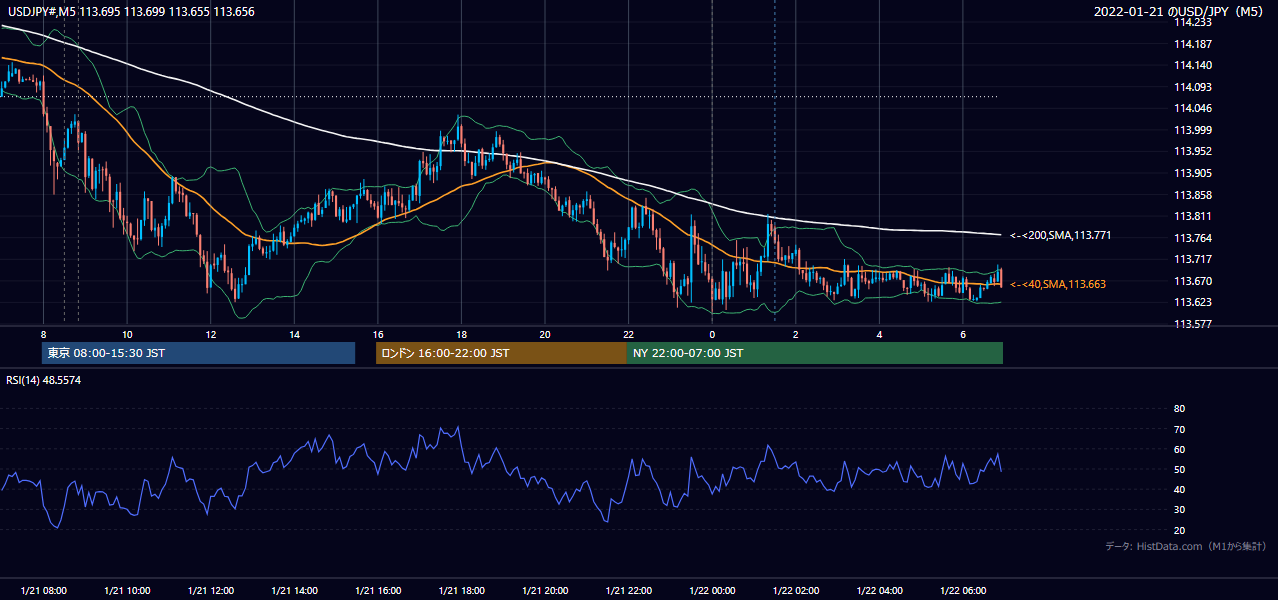Click the price axis value 113.670
The image size is (1278, 600).
(1192, 281)
